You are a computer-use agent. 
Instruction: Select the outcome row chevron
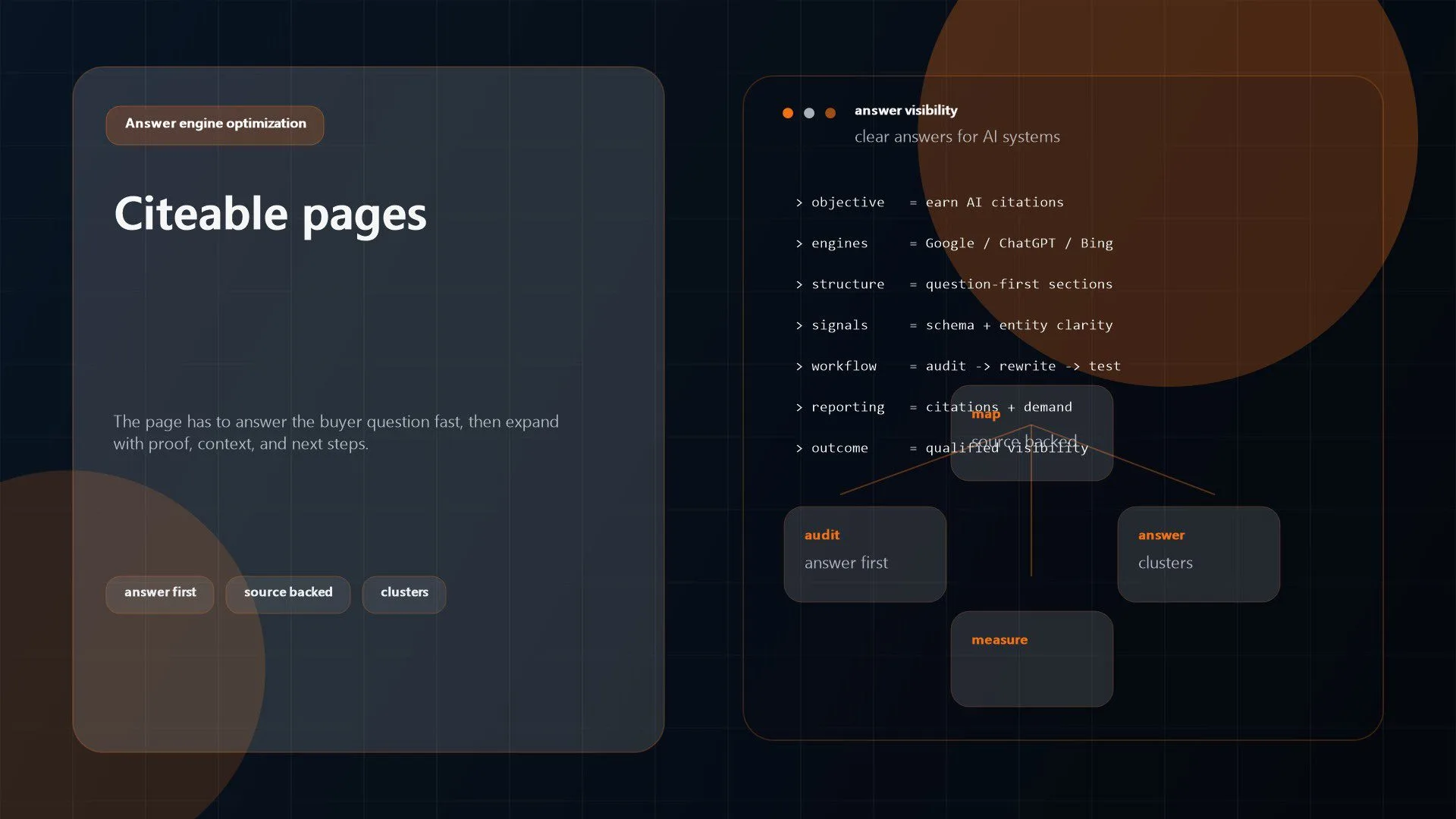pos(799,448)
